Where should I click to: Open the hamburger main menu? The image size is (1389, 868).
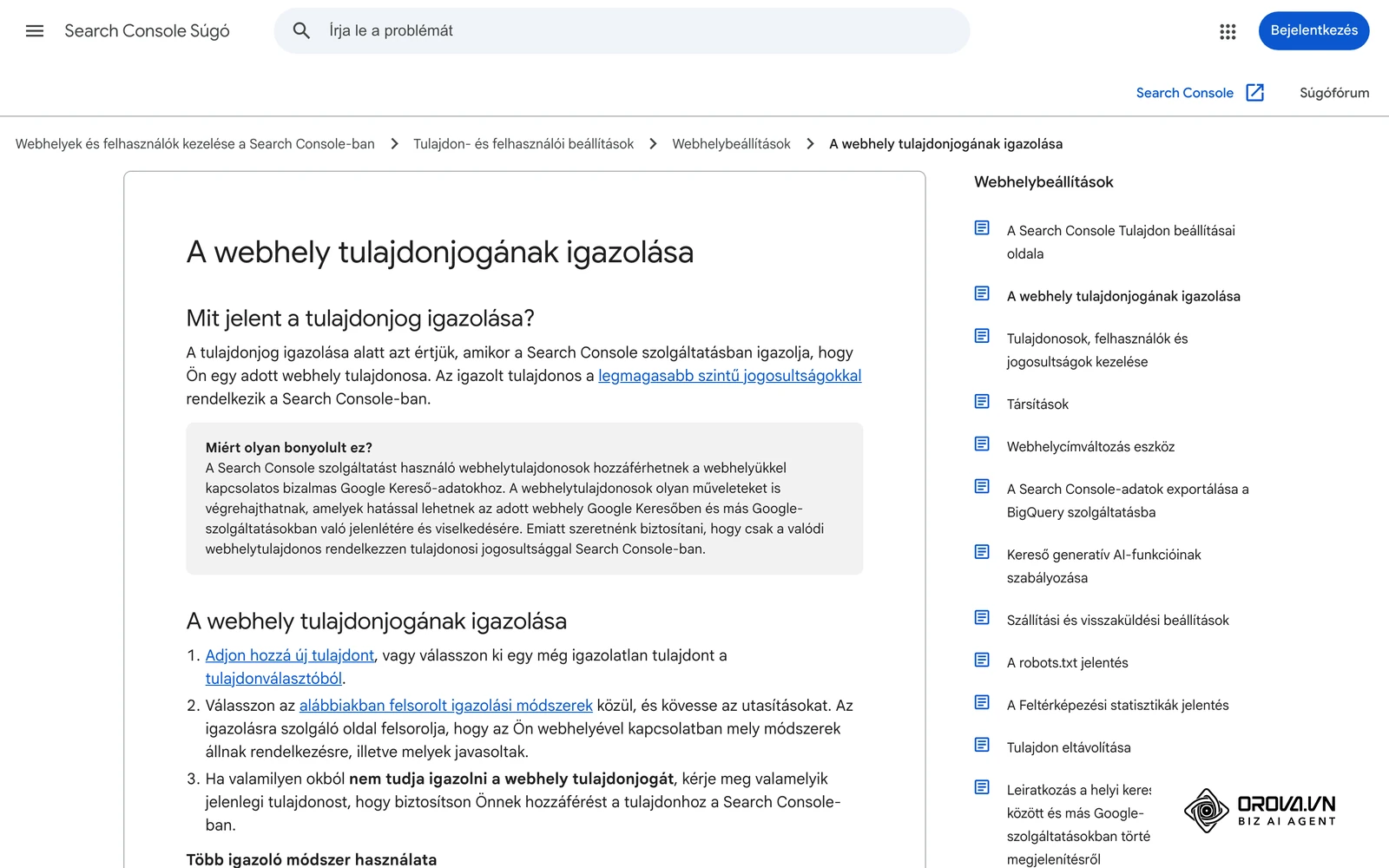[35, 31]
